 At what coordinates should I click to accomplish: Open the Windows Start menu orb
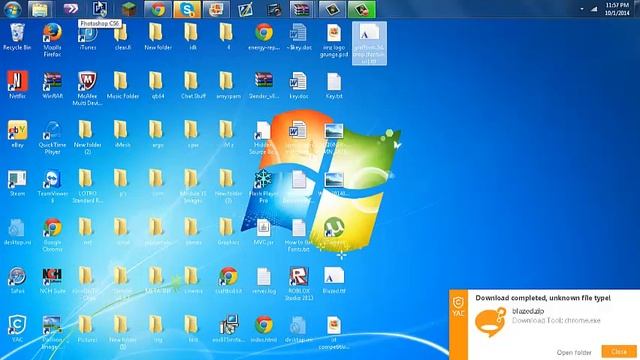tap(12, 9)
